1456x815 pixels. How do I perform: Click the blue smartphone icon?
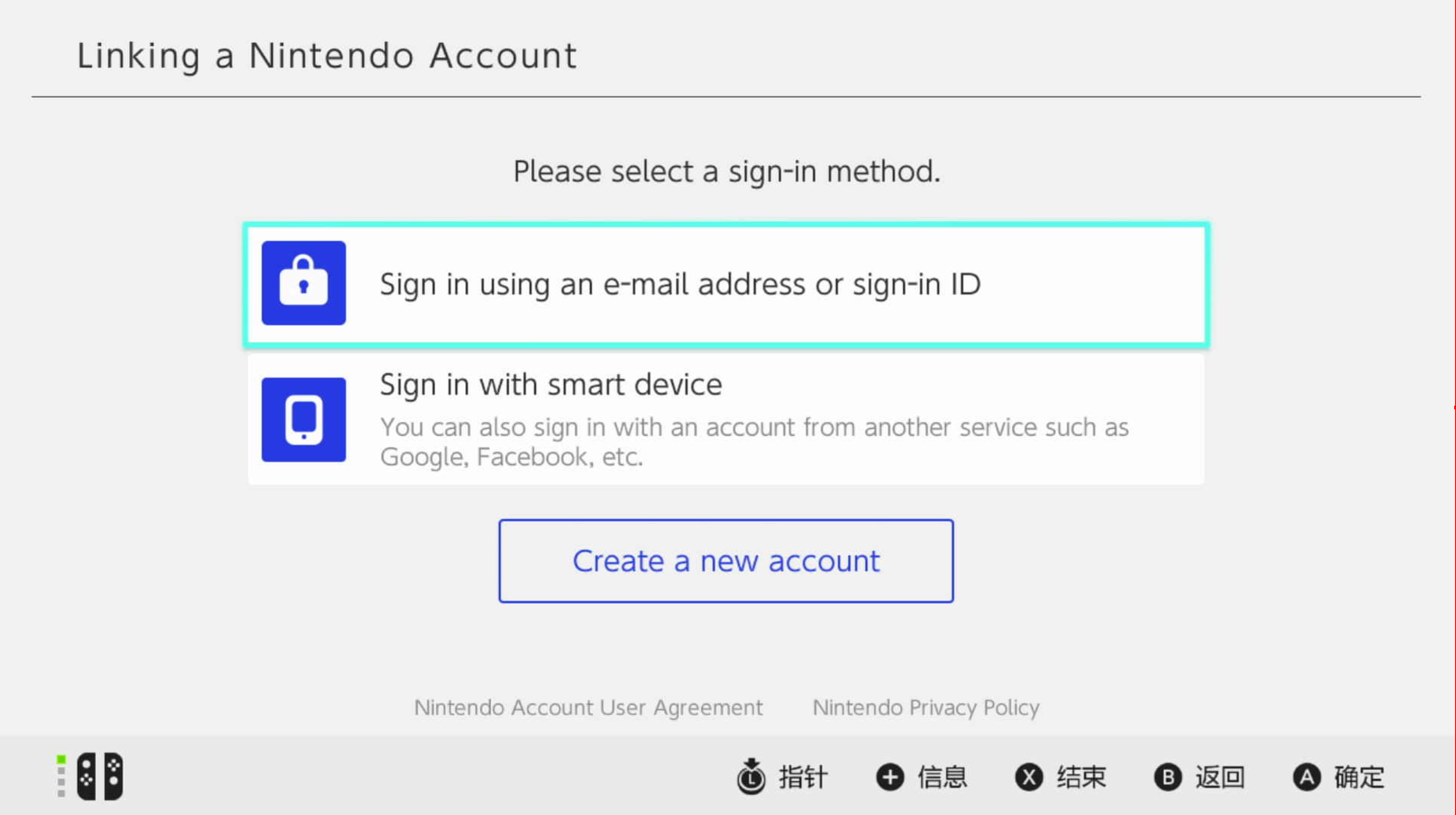(304, 419)
